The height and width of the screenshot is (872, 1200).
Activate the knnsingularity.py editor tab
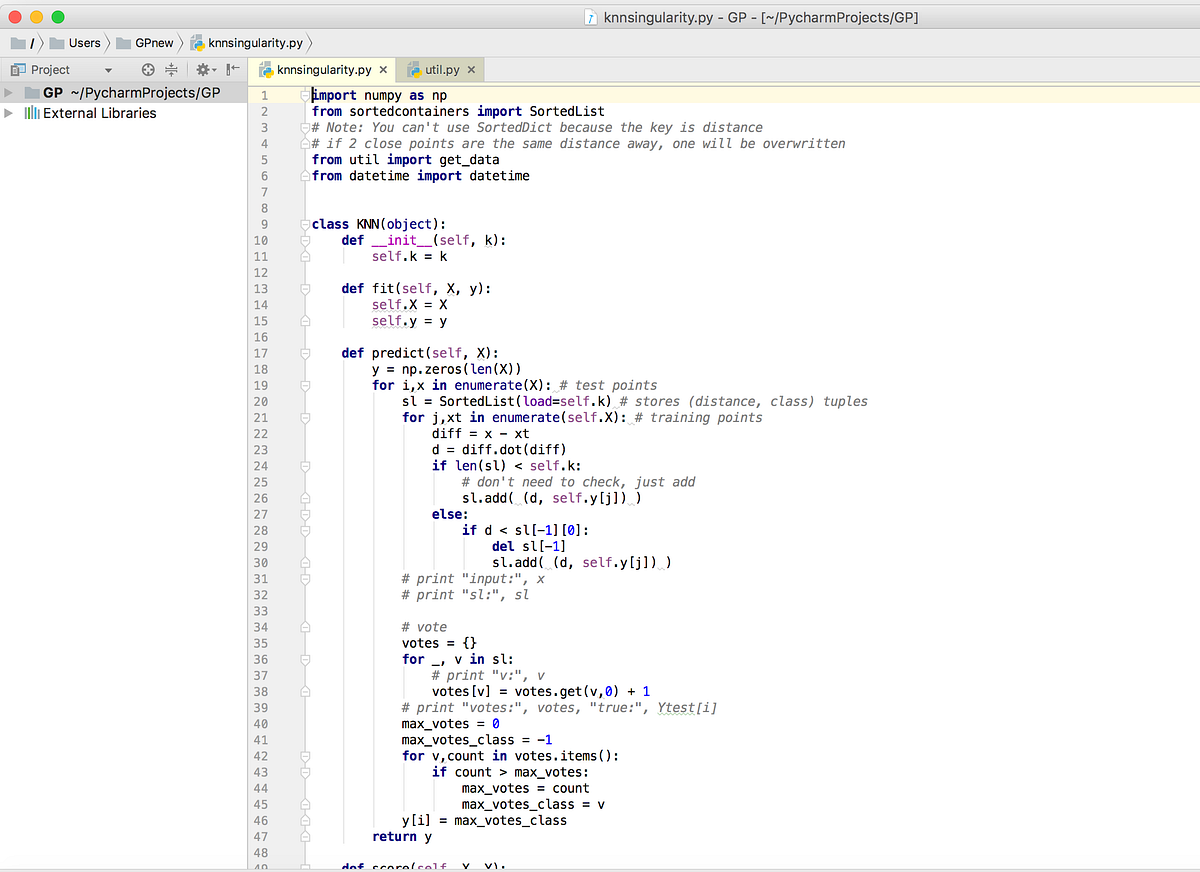320,70
